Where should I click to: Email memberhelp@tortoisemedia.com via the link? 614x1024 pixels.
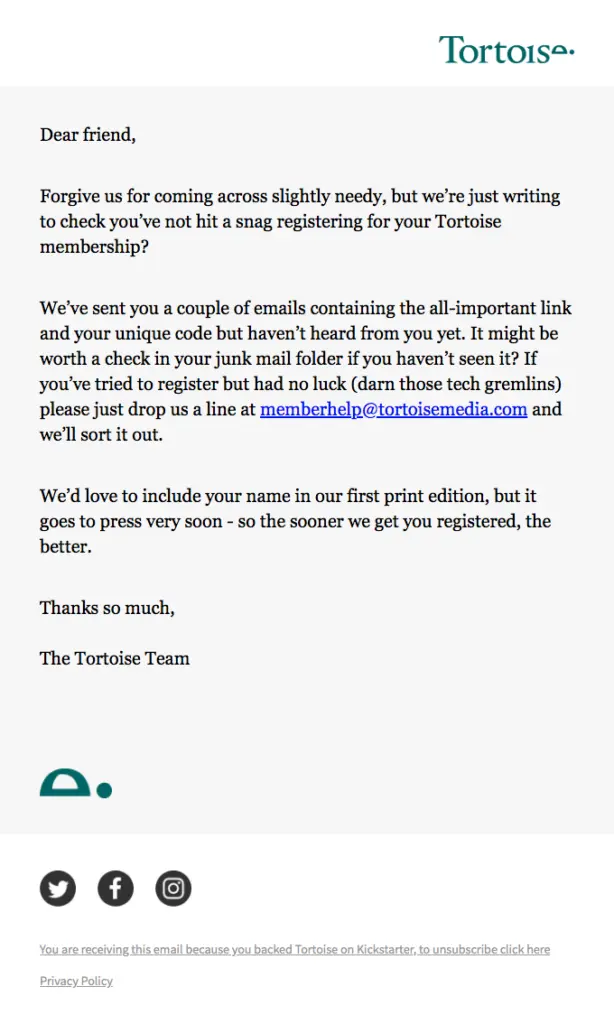[x=393, y=409]
